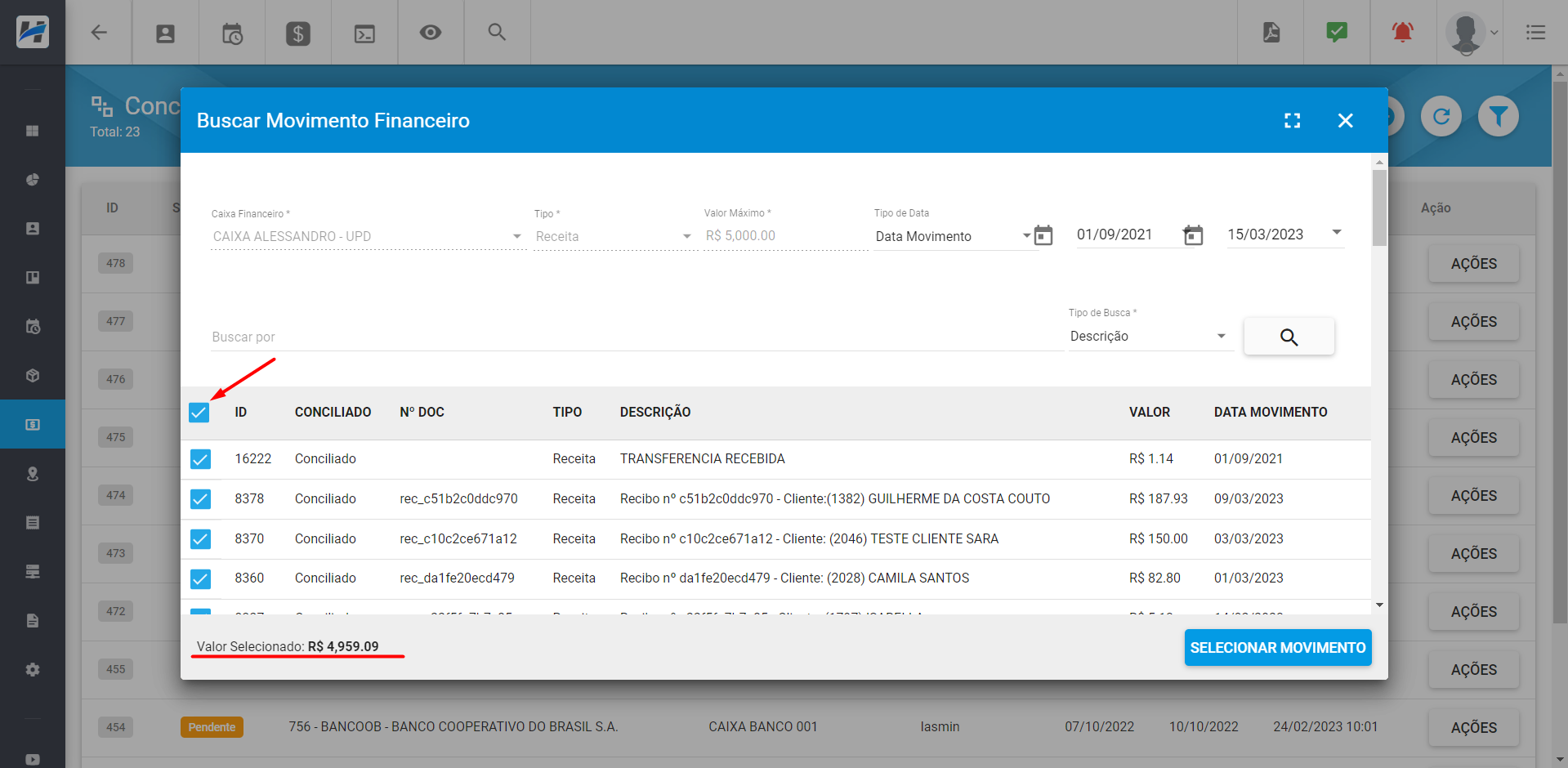Click the magnifier search button in dialog

pos(1289,337)
